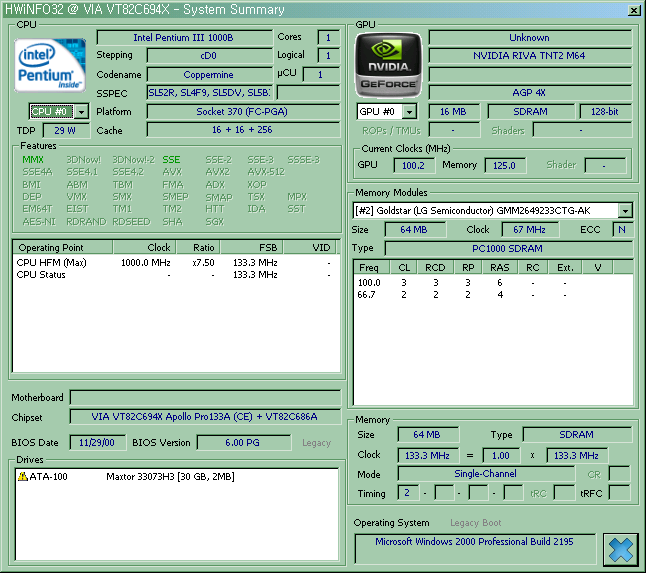This screenshot has height=573, width=646.
Task: Click the Cache field 16 + 16 + 256
Action: (x=243, y=130)
